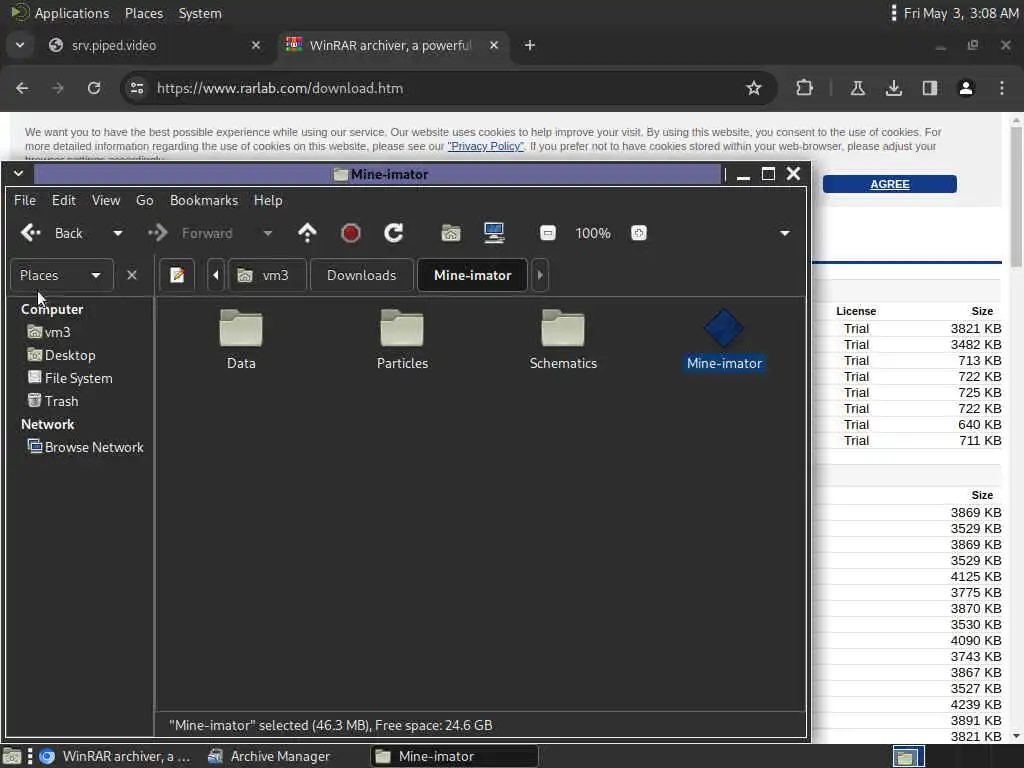1024x768 pixels.
Task: Click AGREE on the cookie banner
Action: coord(889,184)
